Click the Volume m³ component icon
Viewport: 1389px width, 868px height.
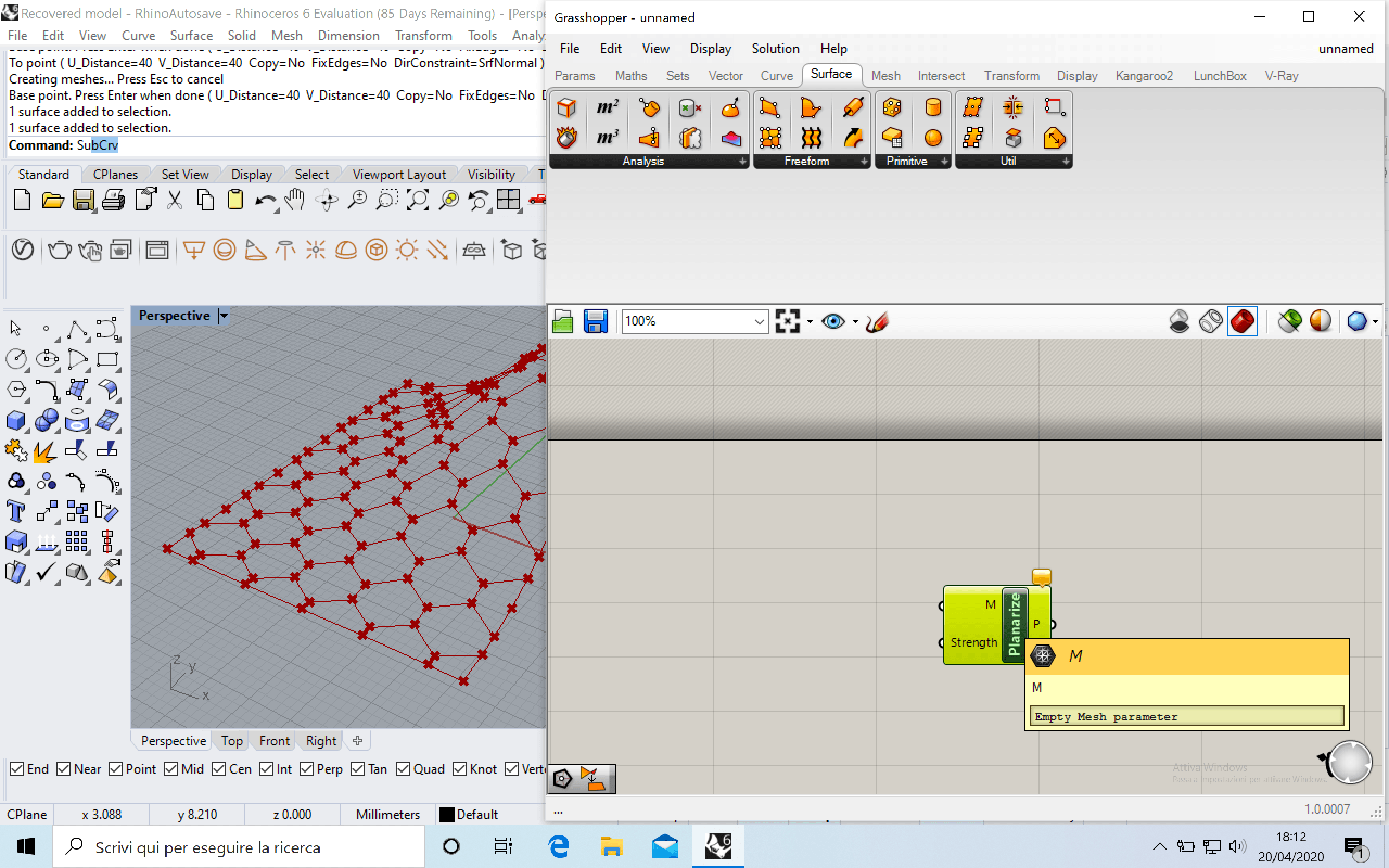click(607, 138)
